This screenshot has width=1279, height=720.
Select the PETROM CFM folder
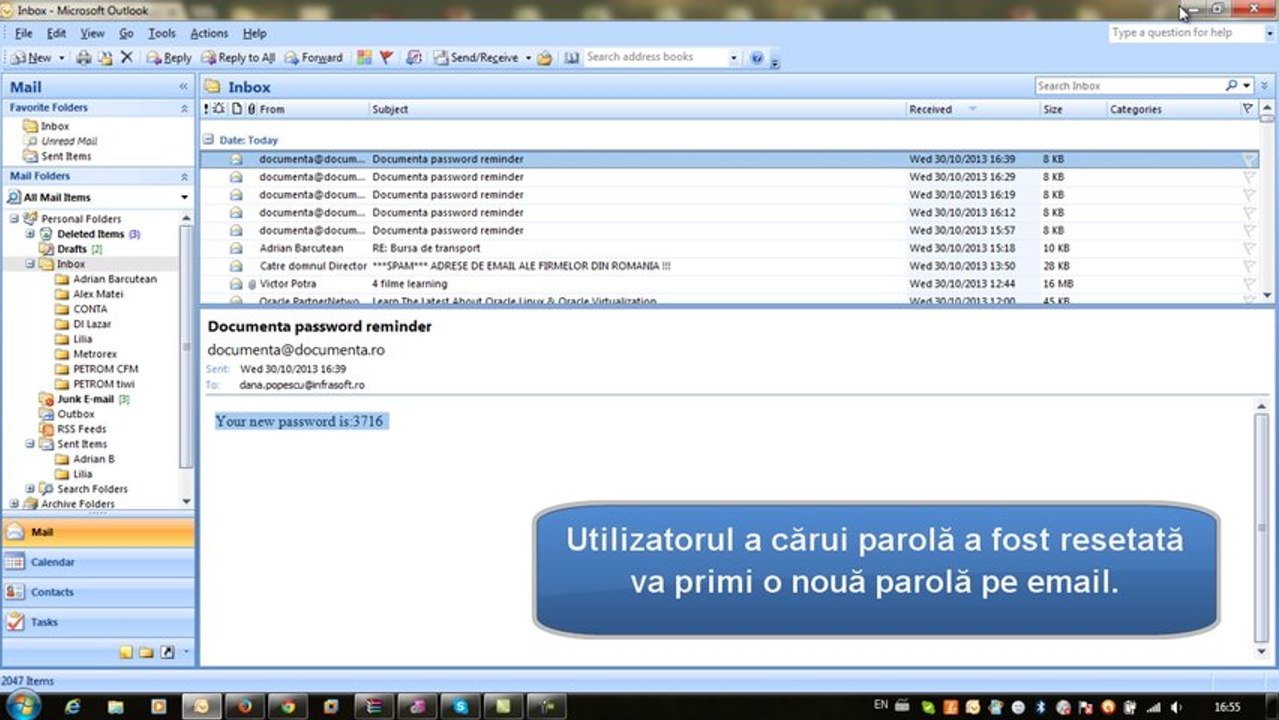(x=105, y=369)
